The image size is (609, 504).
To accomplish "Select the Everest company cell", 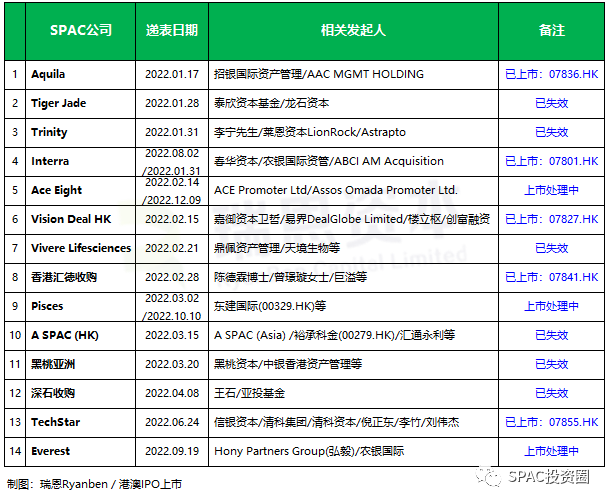I will click(x=80, y=452).
